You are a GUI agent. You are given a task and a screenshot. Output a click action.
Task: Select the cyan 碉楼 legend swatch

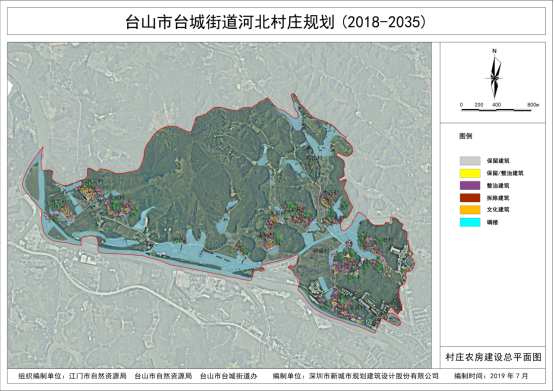(470, 222)
